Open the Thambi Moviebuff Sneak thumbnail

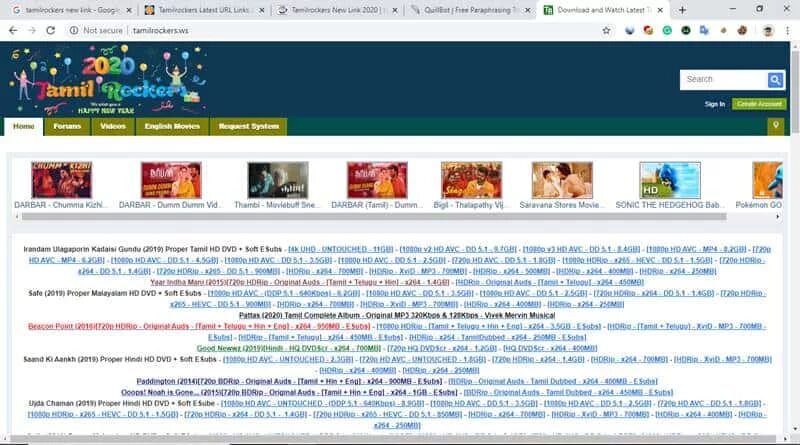[278, 180]
